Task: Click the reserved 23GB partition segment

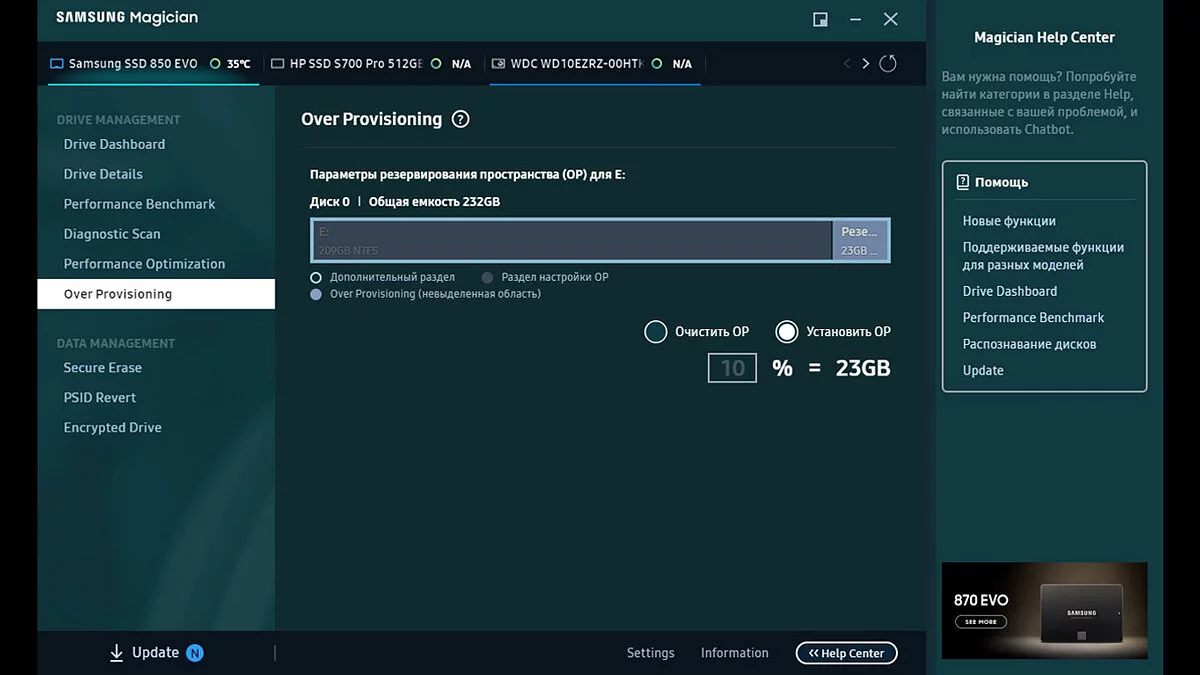Action: point(861,240)
